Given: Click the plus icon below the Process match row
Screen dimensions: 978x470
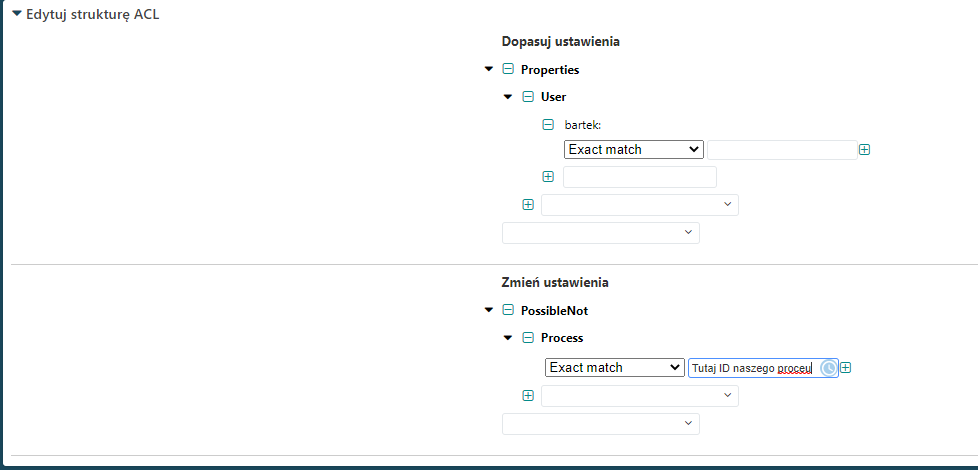Looking at the screenshot, I should (x=528, y=396).
